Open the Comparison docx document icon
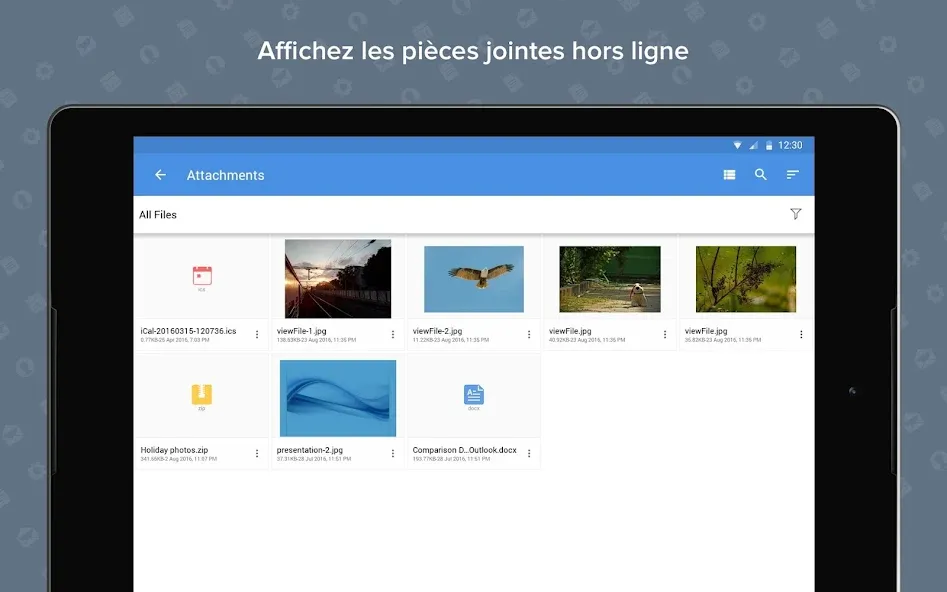Viewport: 947px width, 592px height. [x=474, y=394]
